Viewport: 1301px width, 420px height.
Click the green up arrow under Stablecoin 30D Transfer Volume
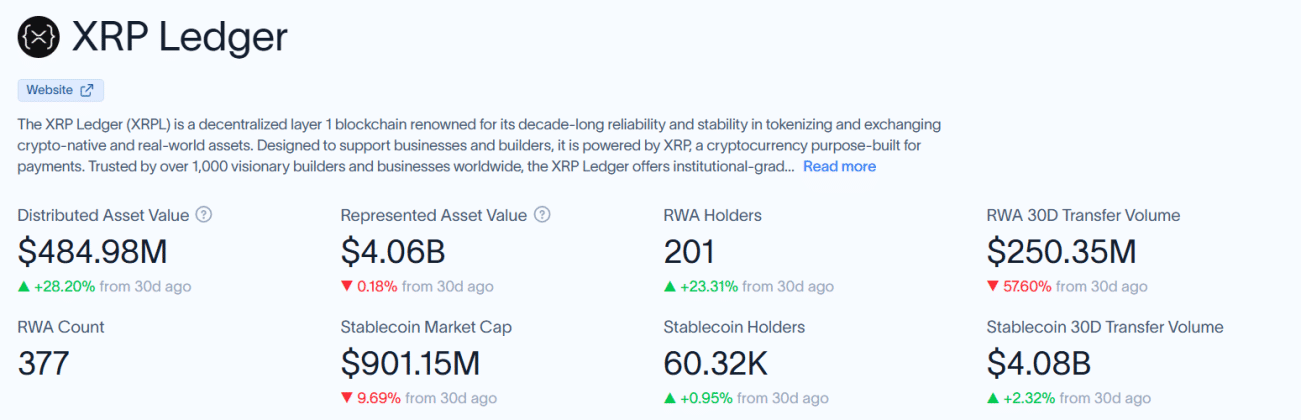point(992,398)
